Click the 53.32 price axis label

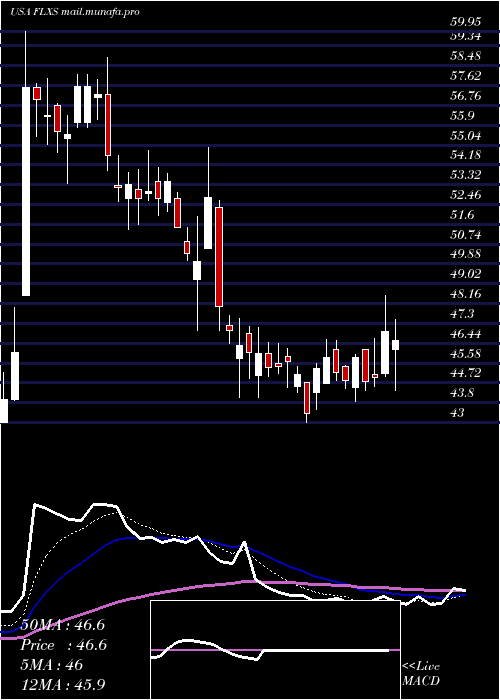pyautogui.click(x=466, y=175)
